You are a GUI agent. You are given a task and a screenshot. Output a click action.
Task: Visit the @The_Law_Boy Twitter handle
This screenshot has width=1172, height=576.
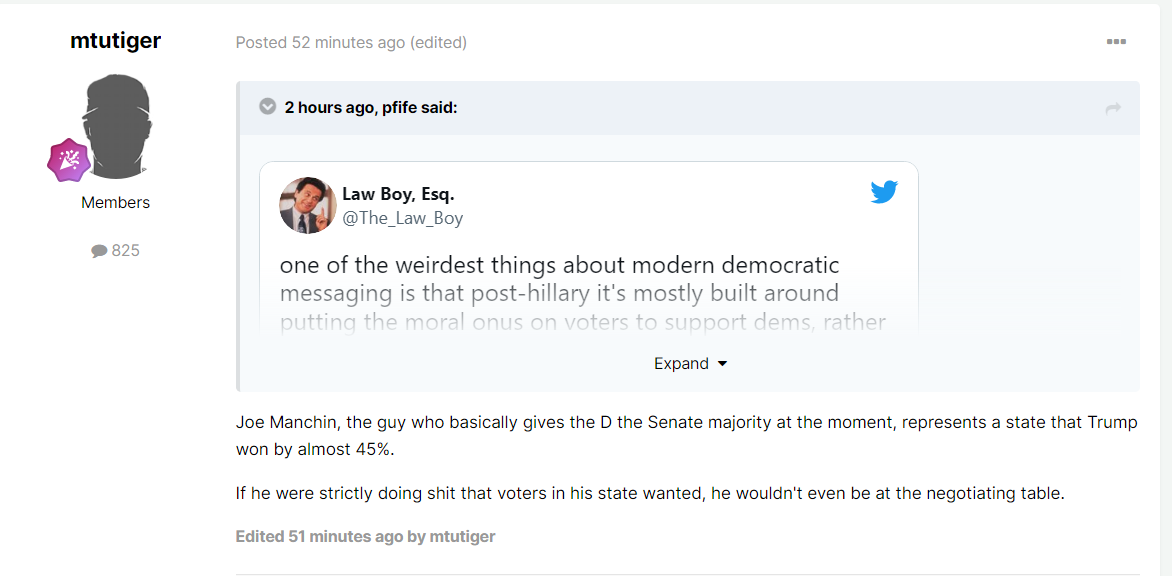403,218
